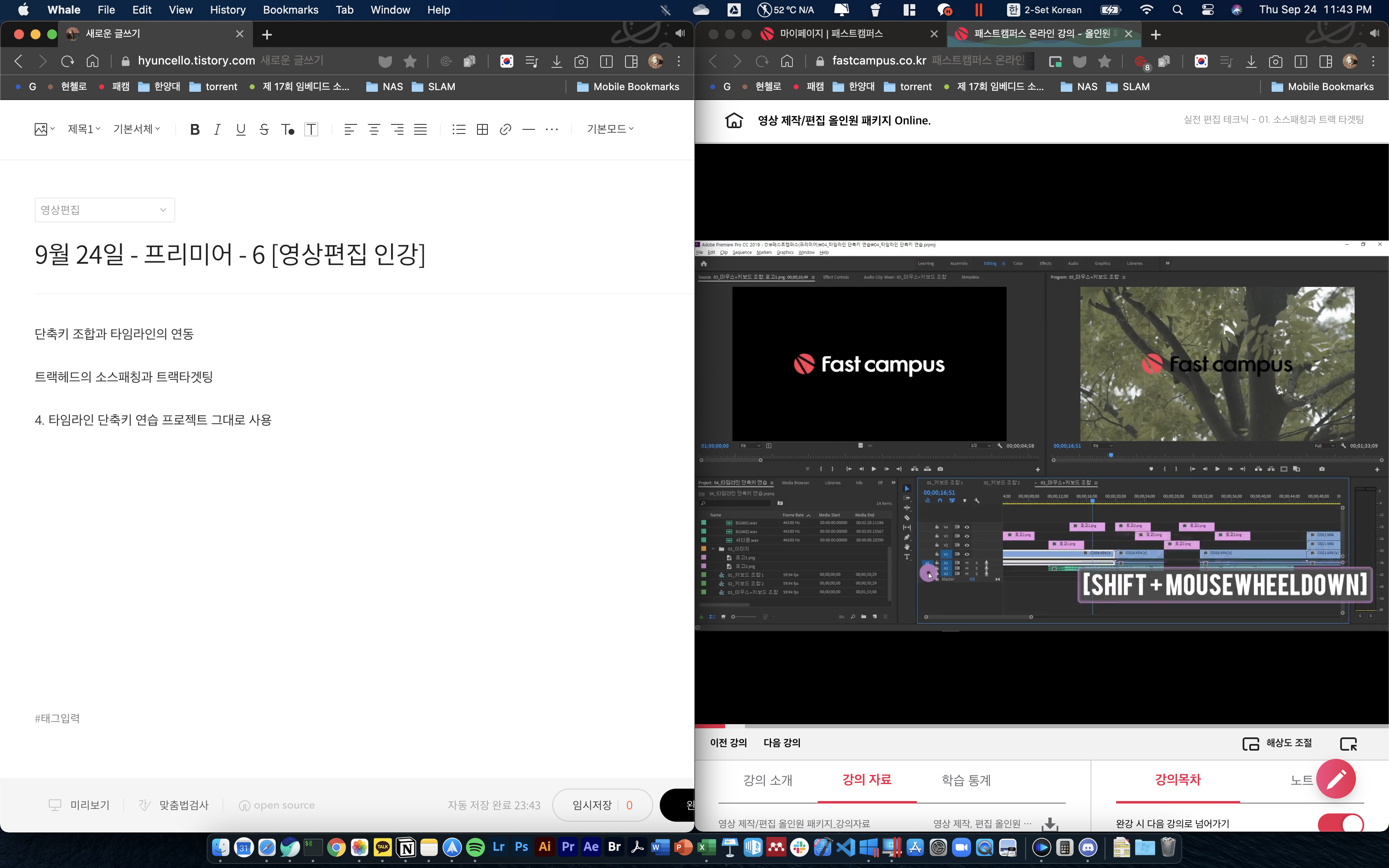
Task: Mute the Tistory tab audio
Action: tap(680, 33)
